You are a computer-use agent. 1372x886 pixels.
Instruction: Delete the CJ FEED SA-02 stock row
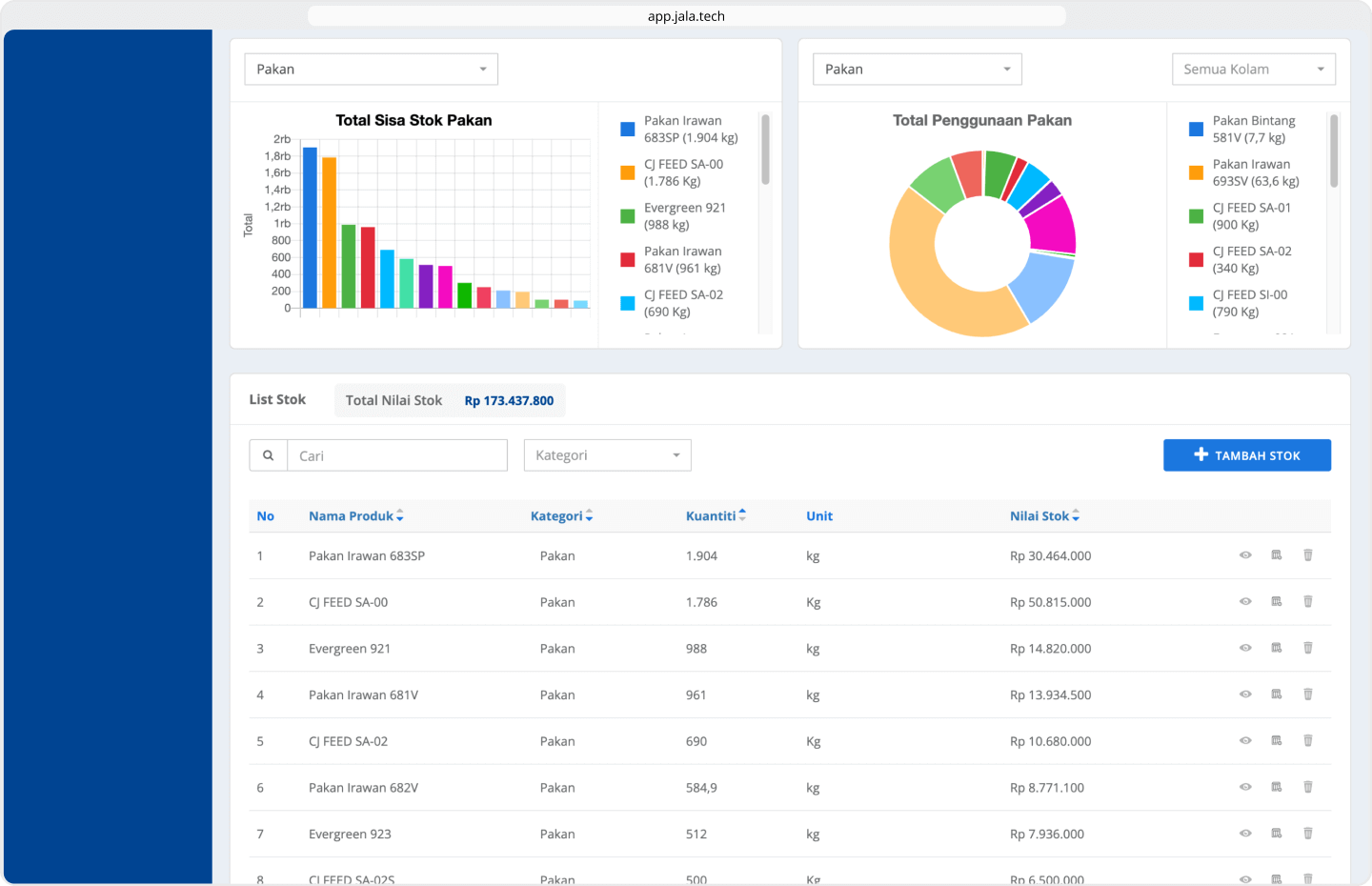(1307, 741)
